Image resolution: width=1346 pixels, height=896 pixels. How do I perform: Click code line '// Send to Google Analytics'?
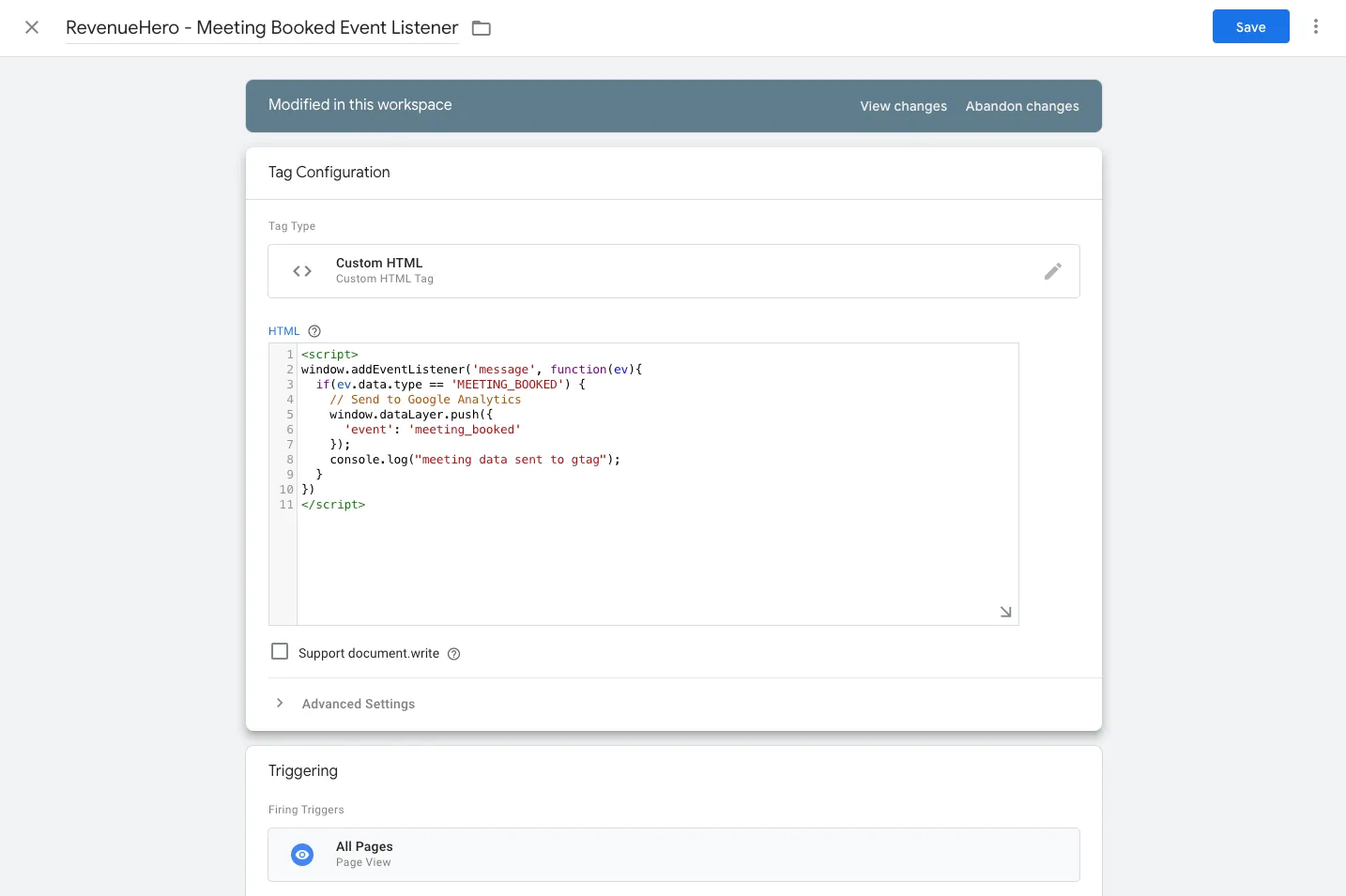point(425,400)
